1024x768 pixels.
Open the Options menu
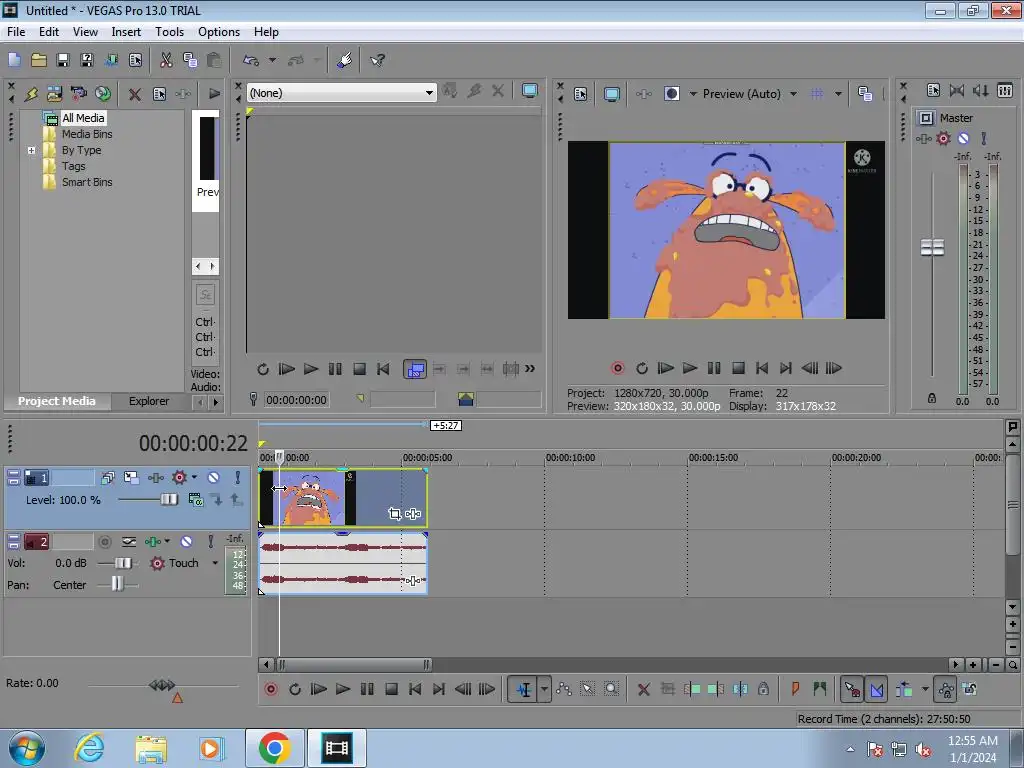click(219, 31)
